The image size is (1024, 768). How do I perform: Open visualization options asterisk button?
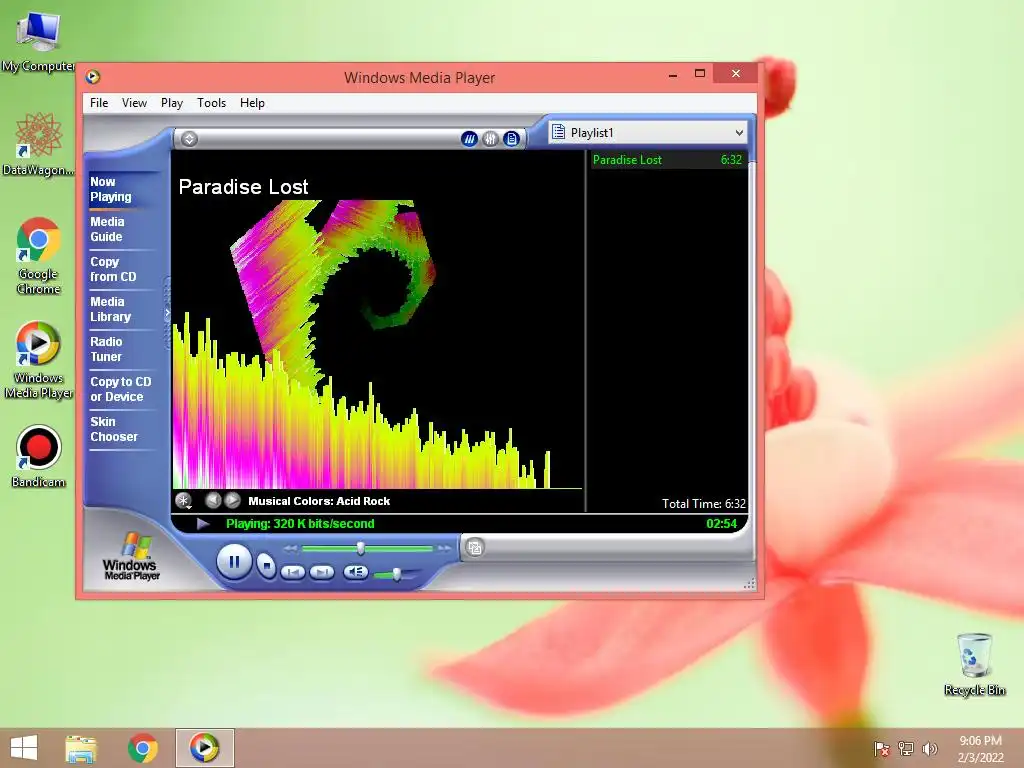(x=184, y=501)
